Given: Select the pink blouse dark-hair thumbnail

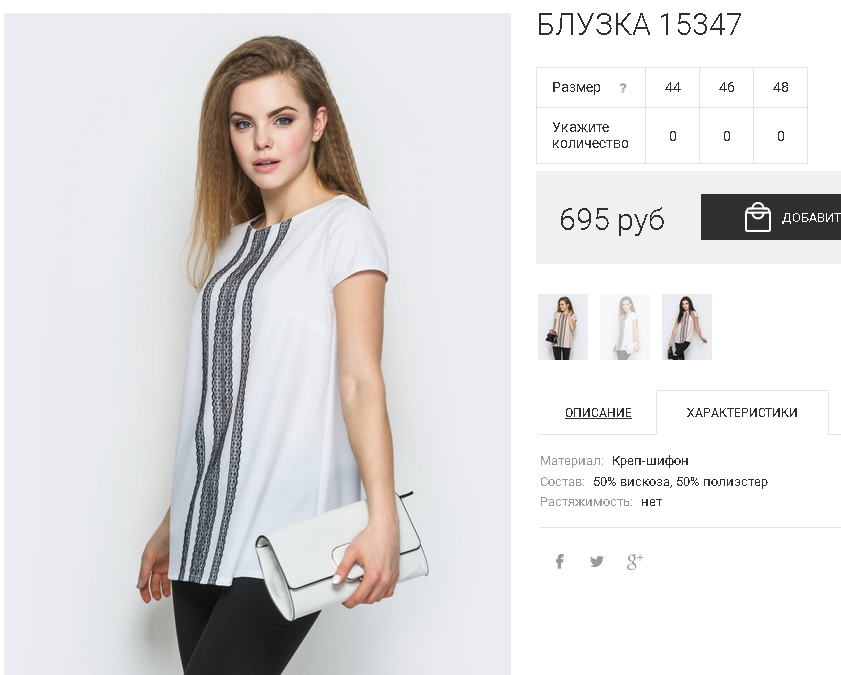Looking at the screenshot, I should tap(687, 327).
